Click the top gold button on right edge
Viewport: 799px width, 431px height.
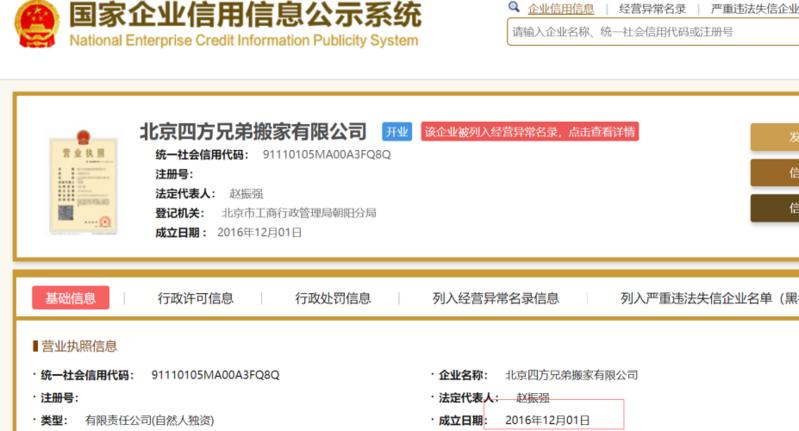[775, 137]
